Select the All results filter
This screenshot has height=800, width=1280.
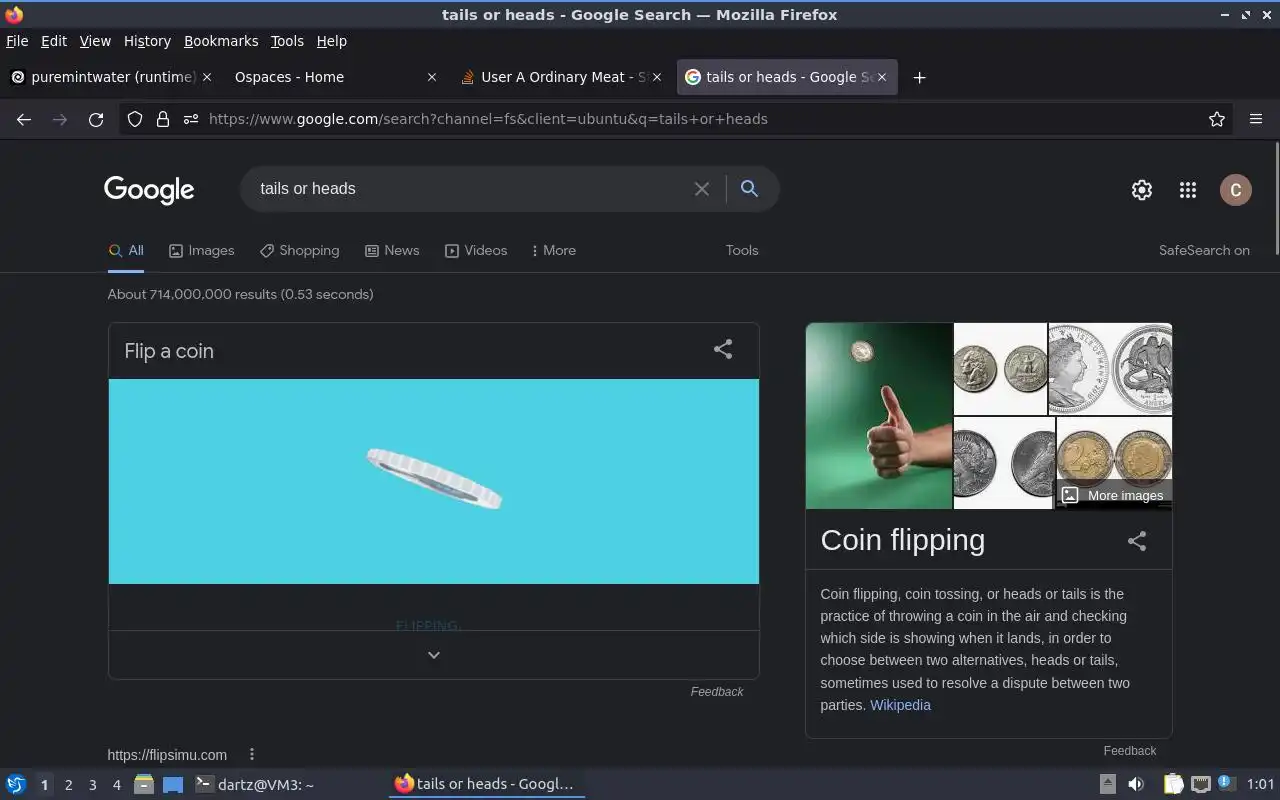(126, 250)
